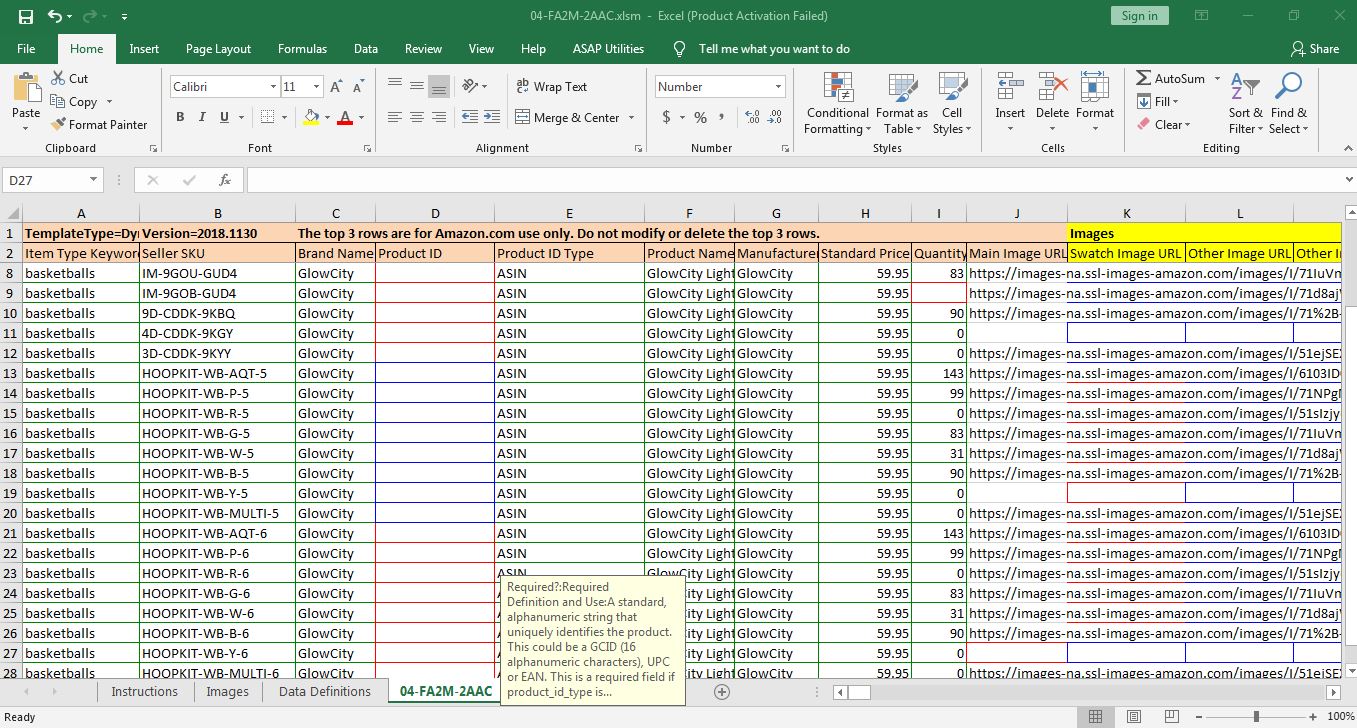The height and width of the screenshot is (728, 1357).
Task: Toggle Wrap Text for cells
Action: (x=551, y=87)
